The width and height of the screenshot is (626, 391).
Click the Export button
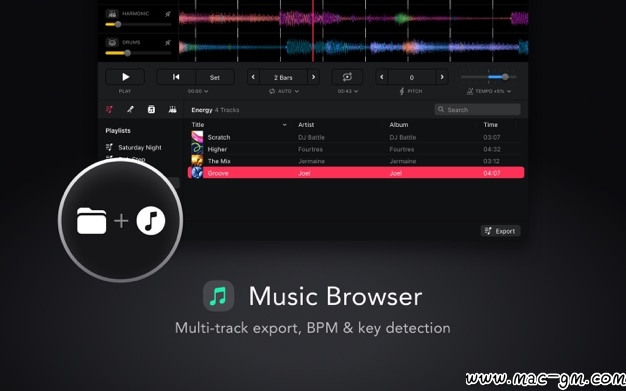click(501, 231)
